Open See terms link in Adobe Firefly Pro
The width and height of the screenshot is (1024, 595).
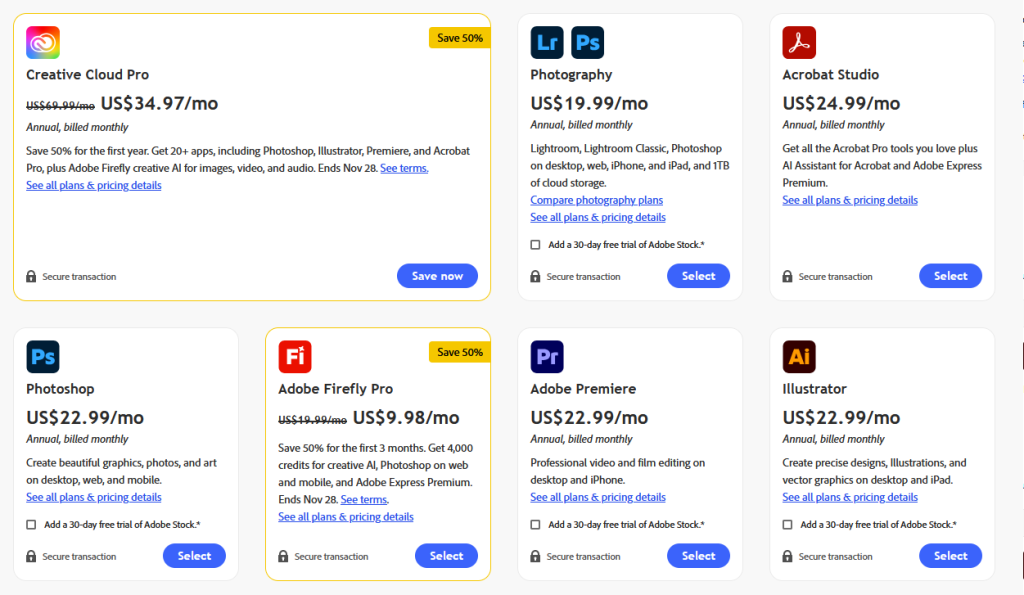tap(364, 500)
